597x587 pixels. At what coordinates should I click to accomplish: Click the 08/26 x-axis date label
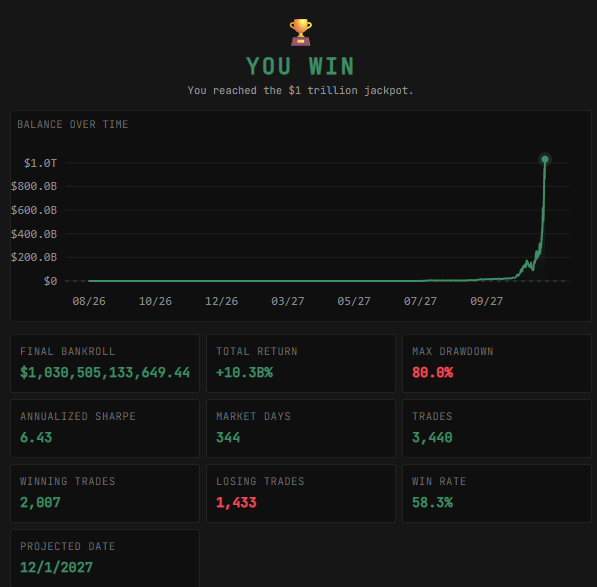coord(89,301)
